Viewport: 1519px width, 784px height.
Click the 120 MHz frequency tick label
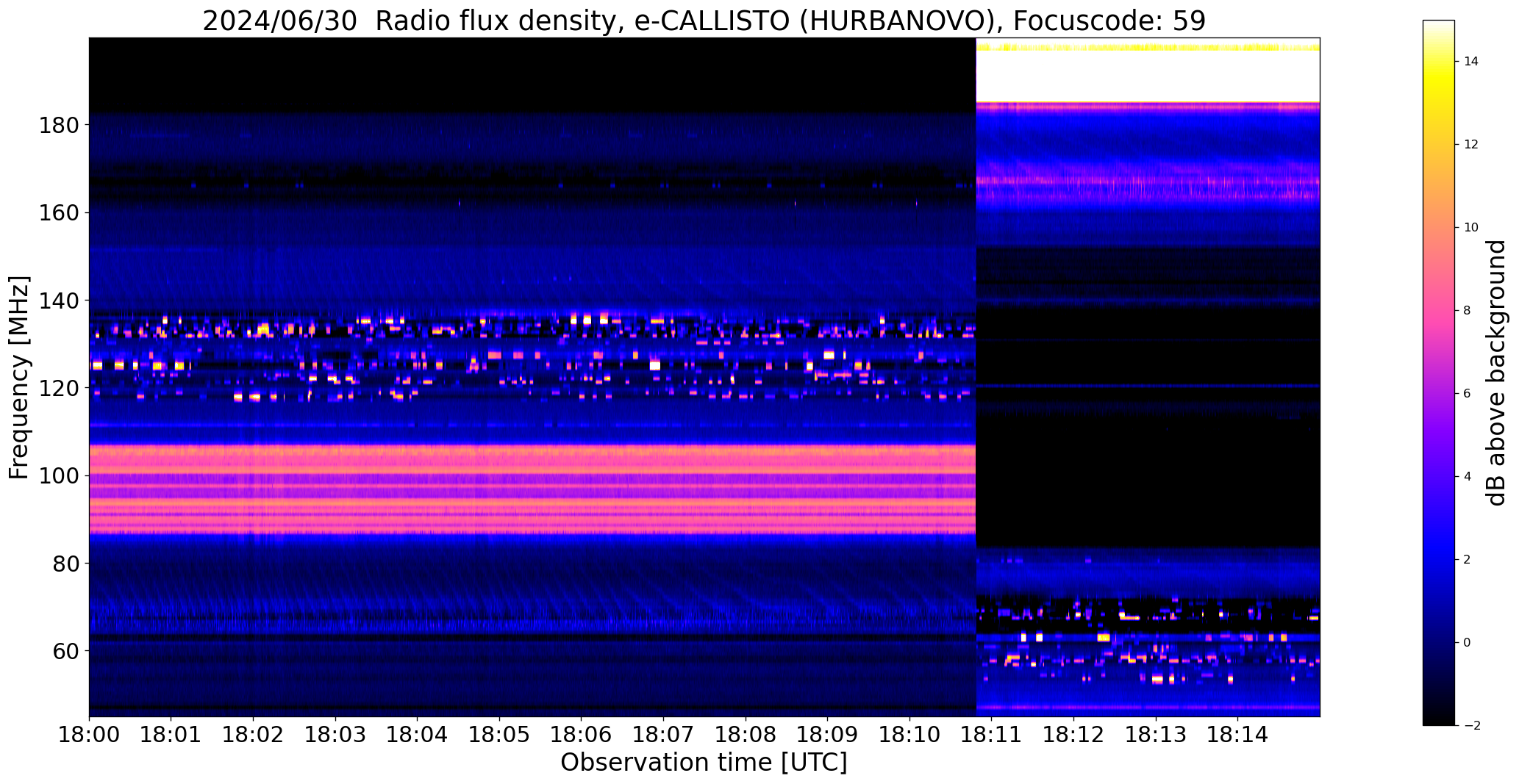(x=57, y=388)
